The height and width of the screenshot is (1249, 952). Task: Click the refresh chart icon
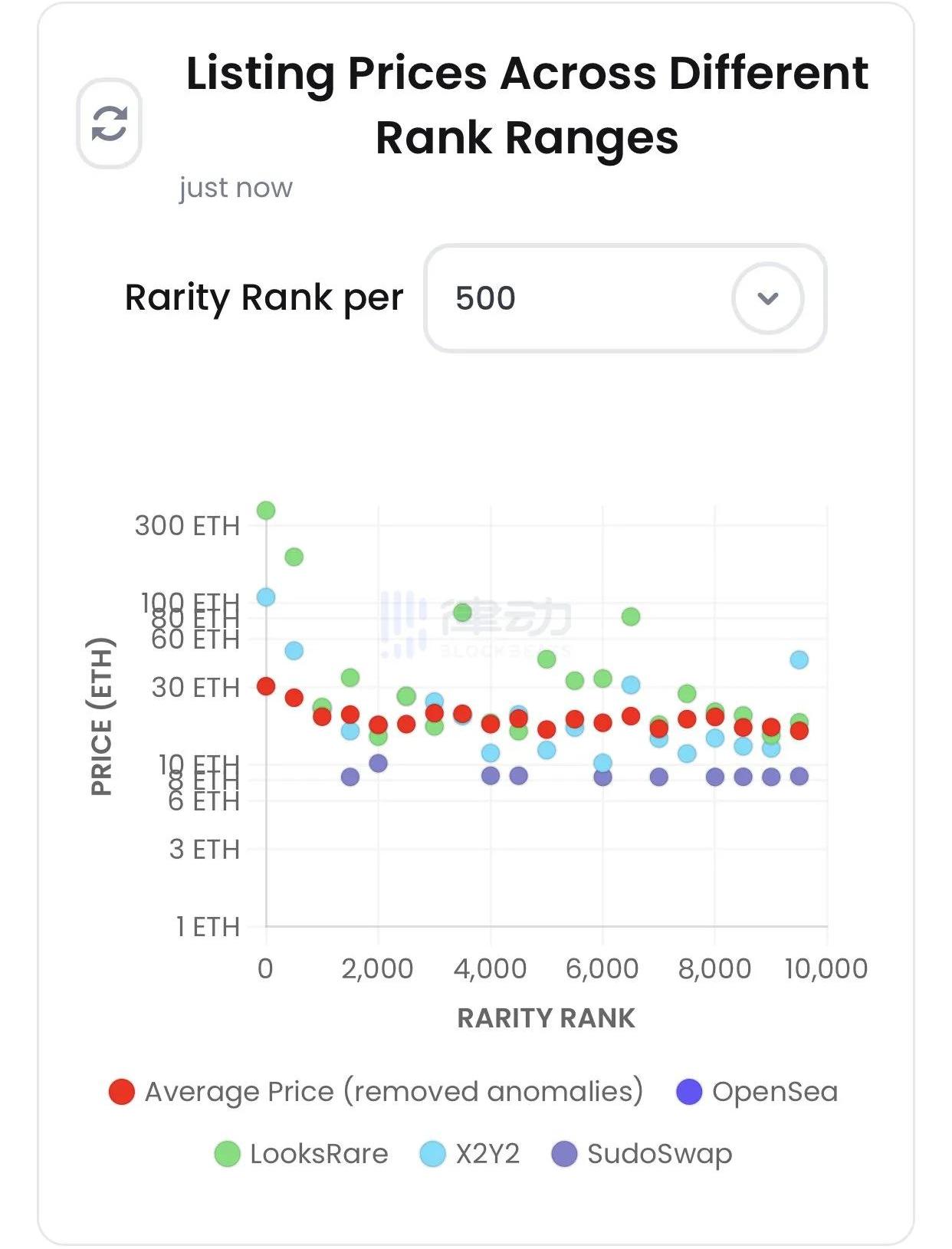pyautogui.click(x=109, y=123)
